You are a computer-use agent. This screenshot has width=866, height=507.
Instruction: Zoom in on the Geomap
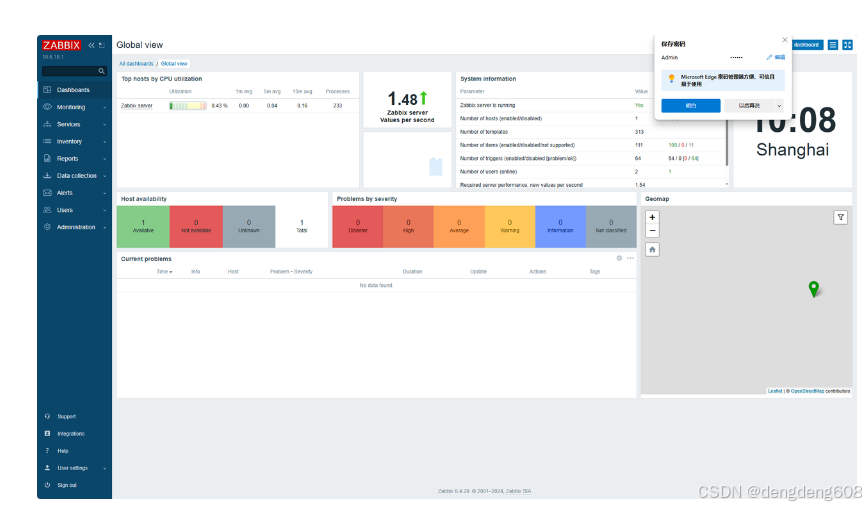coord(652,217)
